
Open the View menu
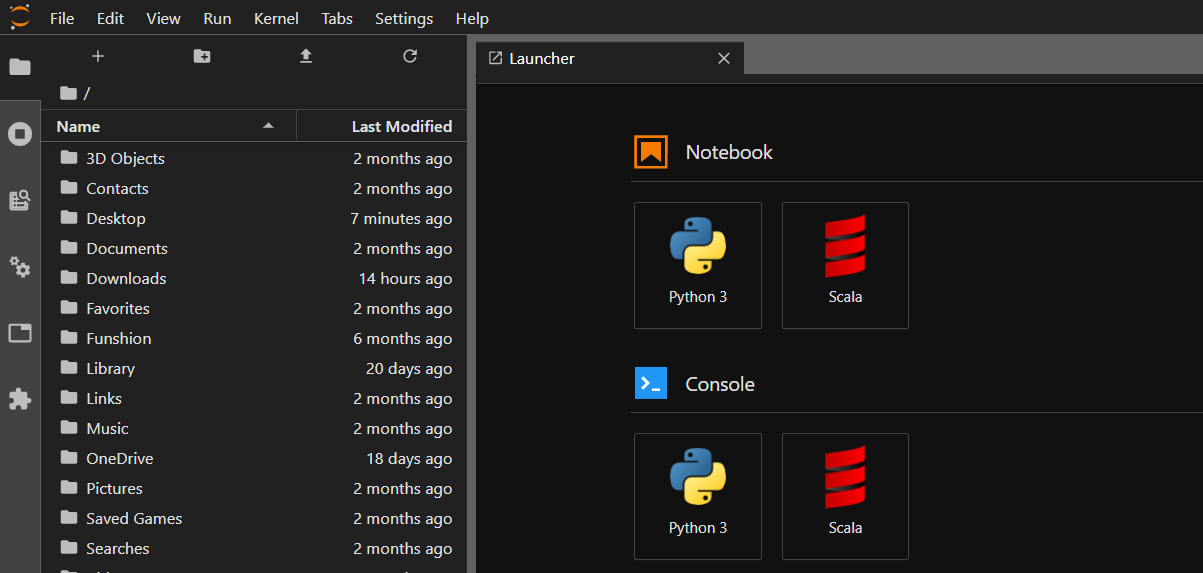163,18
